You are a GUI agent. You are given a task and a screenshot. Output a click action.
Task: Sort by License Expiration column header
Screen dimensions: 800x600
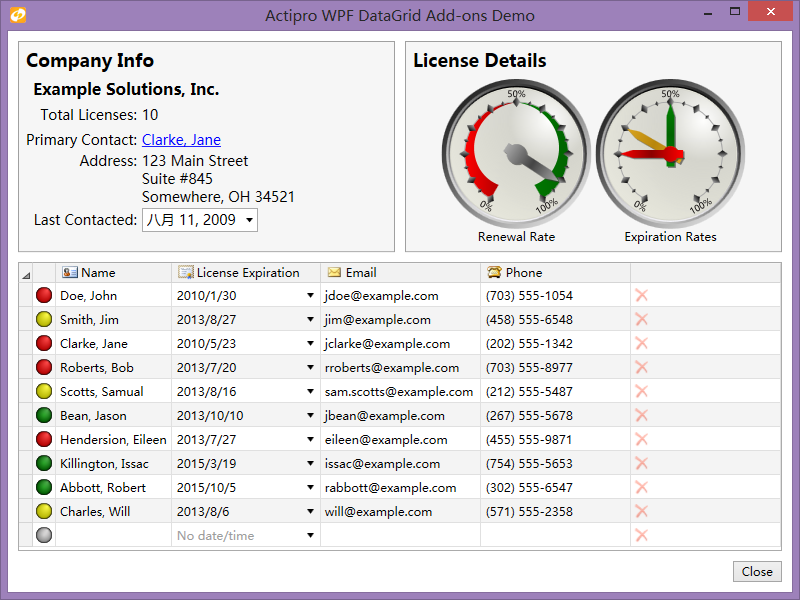(x=246, y=272)
